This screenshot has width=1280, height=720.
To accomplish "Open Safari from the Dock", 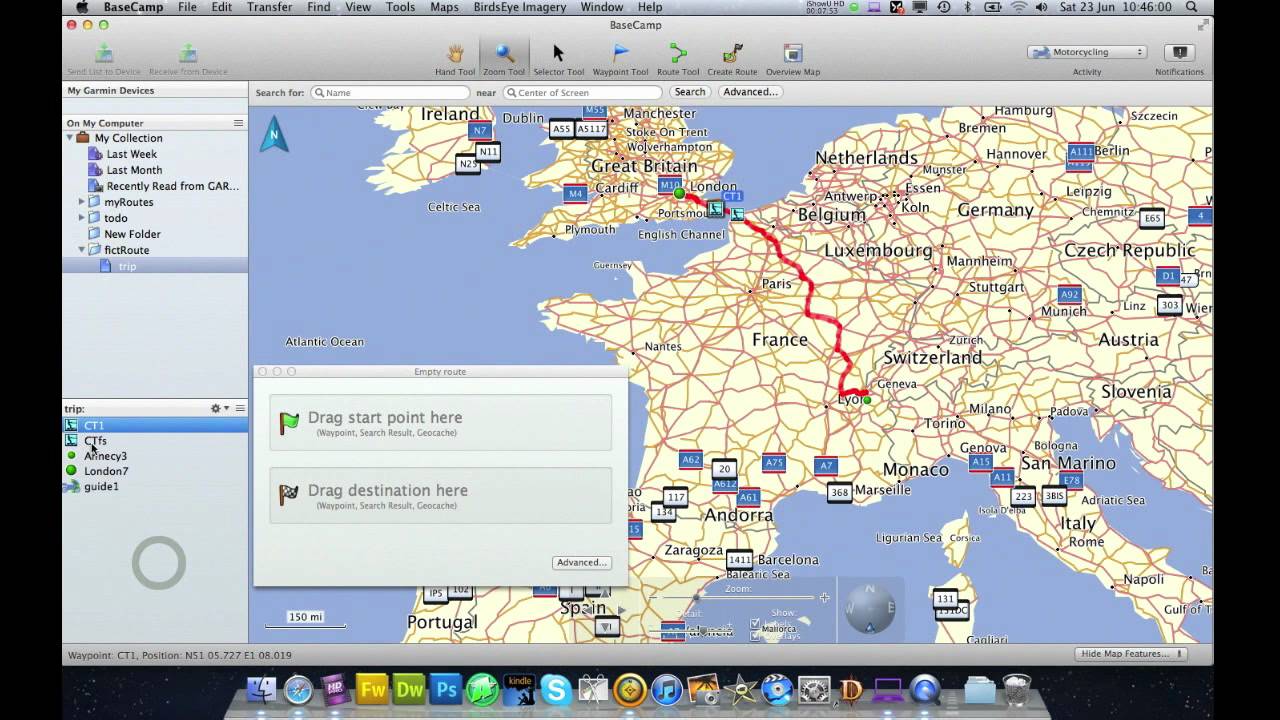I will [298, 689].
